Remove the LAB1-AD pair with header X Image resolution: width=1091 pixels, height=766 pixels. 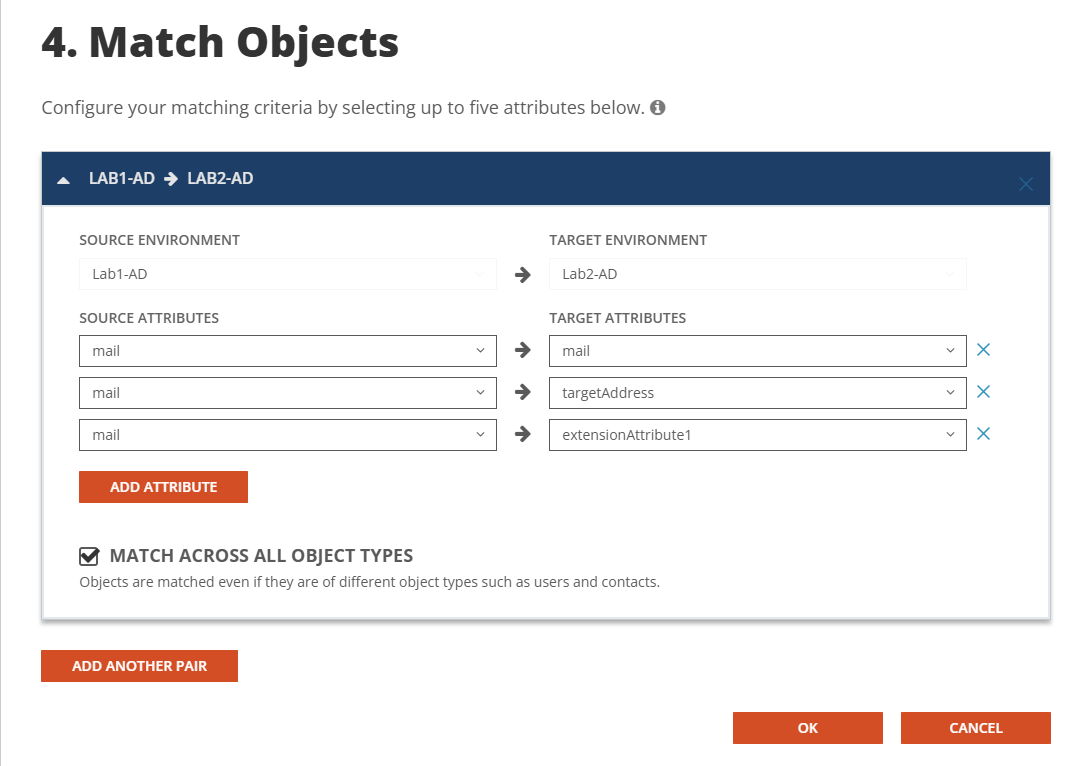pyautogui.click(x=1025, y=184)
